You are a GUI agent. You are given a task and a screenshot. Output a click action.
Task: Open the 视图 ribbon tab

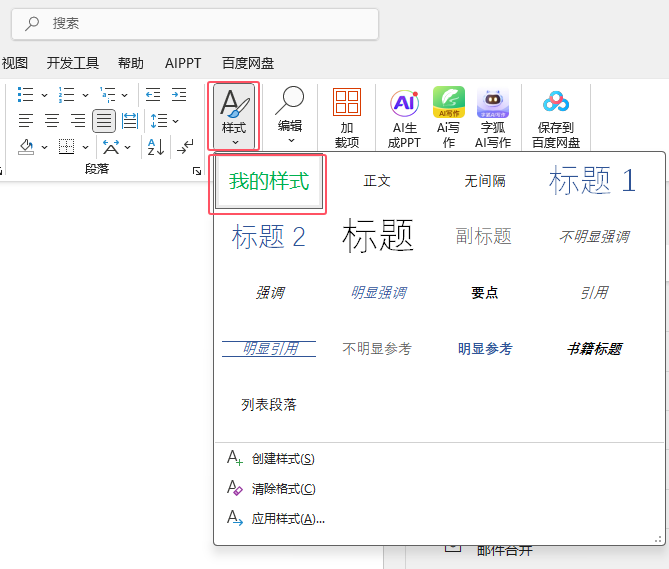[15, 63]
